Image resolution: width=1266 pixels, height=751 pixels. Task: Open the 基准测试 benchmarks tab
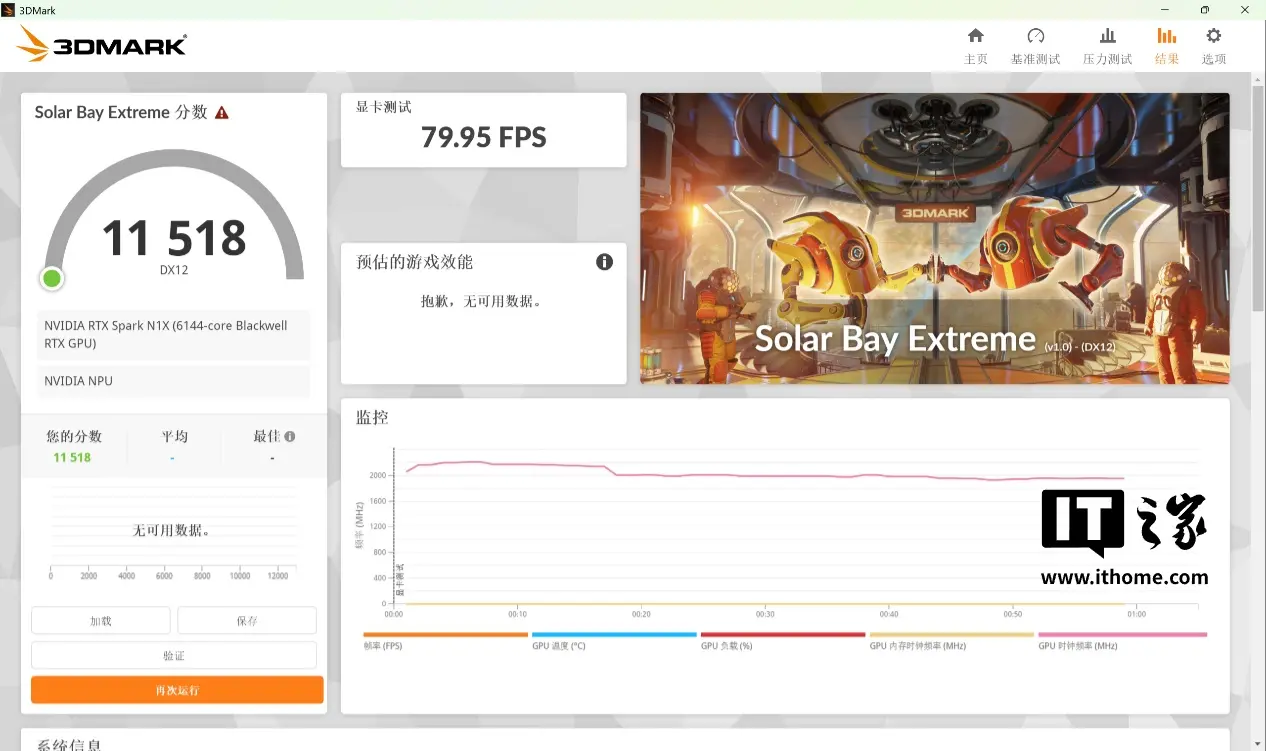pyautogui.click(x=1035, y=46)
